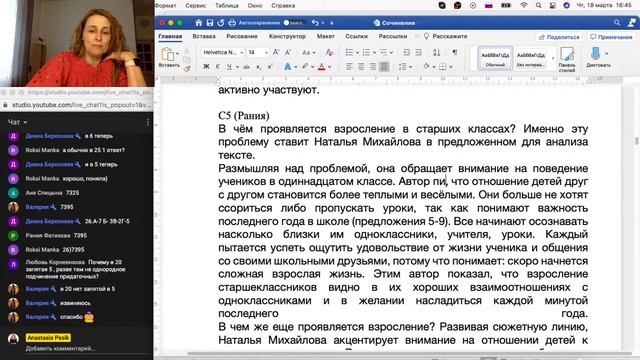
Task: Toggle show paragraph marks (¶)
Action: pyautogui.click(x=455, y=52)
